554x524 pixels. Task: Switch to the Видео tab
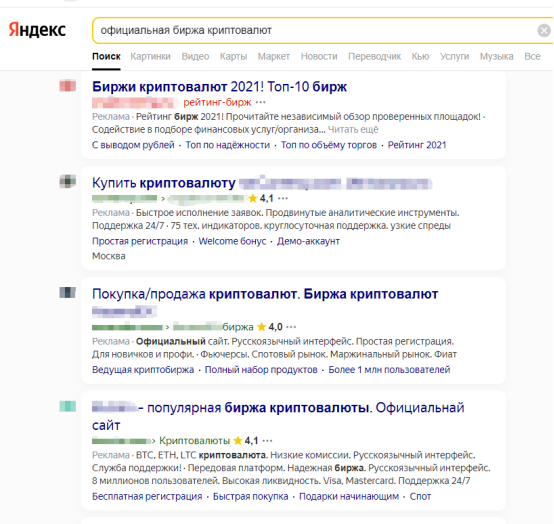[195, 57]
